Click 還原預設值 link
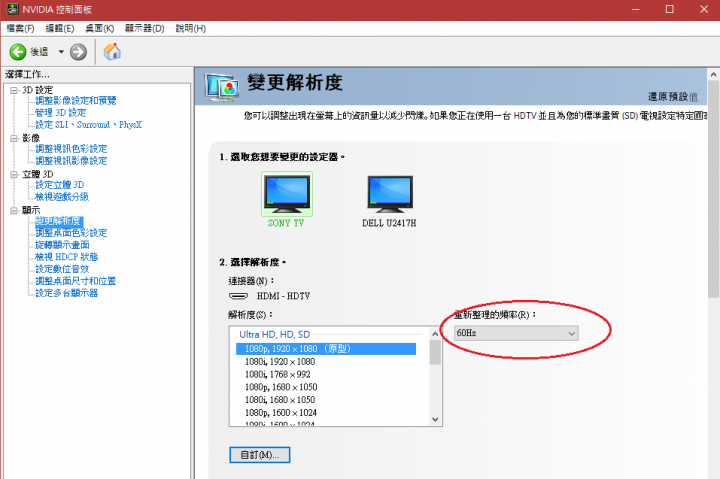The height and width of the screenshot is (479, 720). [x=673, y=96]
